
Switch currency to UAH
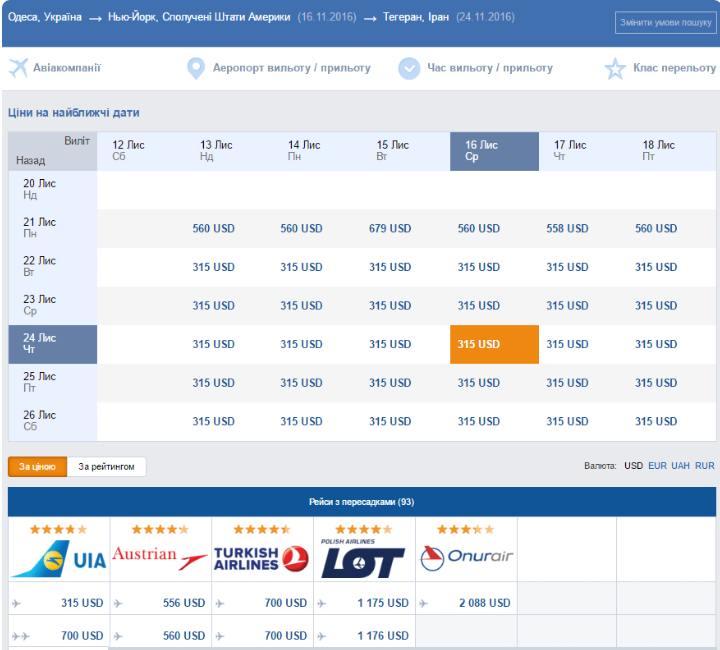click(x=681, y=466)
